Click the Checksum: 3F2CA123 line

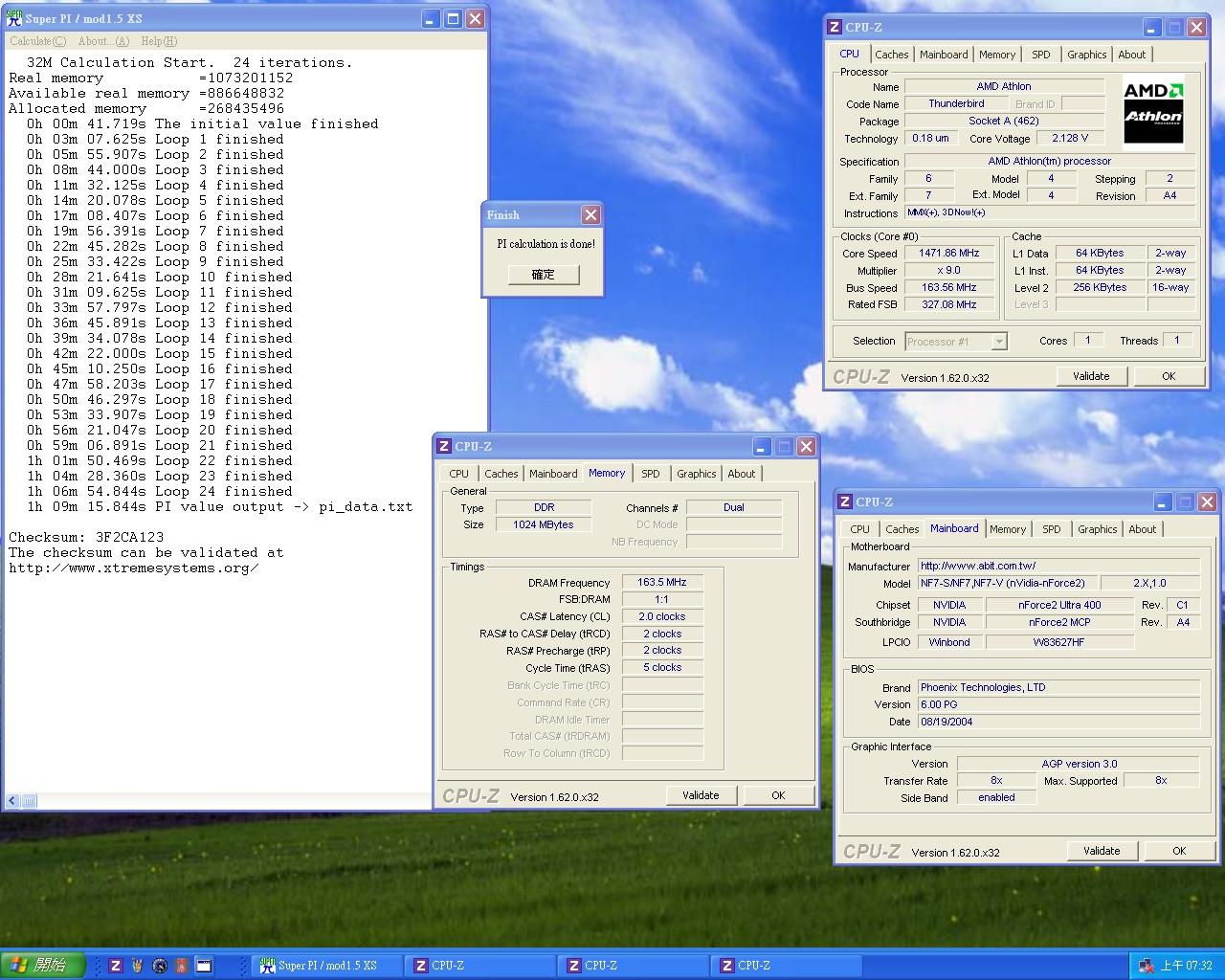coord(86,538)
